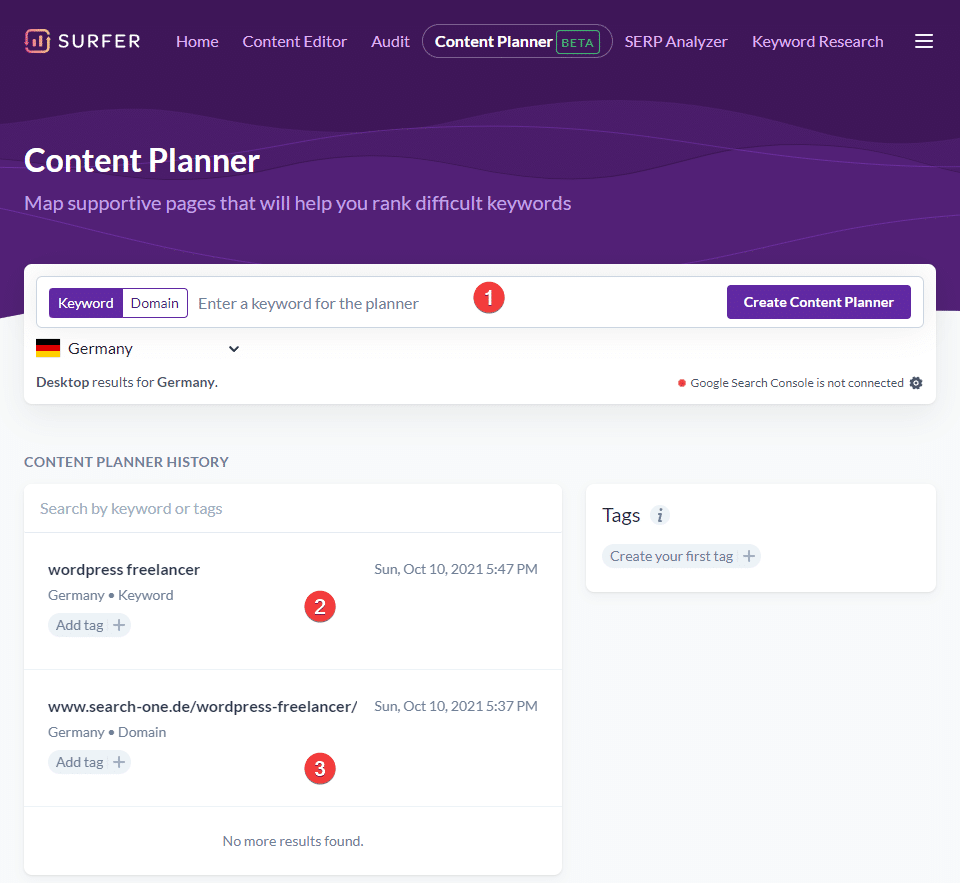
Task: Select the Content Planner BETA tab
Action: click(517, 42)
